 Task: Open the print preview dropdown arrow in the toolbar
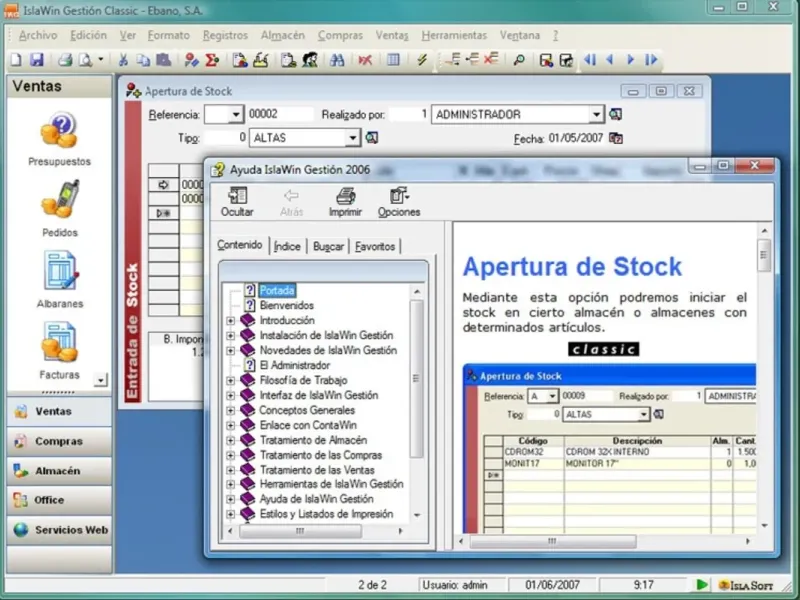tap(101, 60)
